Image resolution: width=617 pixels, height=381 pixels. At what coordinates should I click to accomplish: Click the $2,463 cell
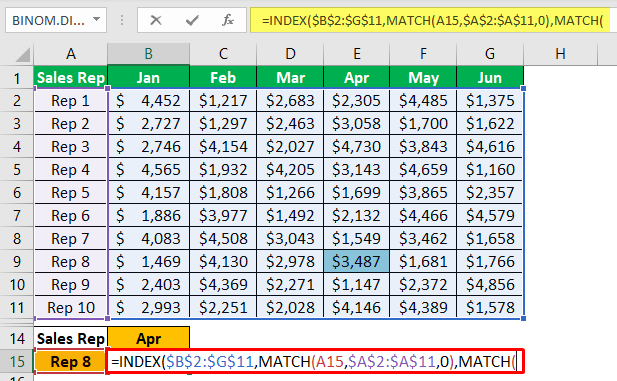point(290,124)
